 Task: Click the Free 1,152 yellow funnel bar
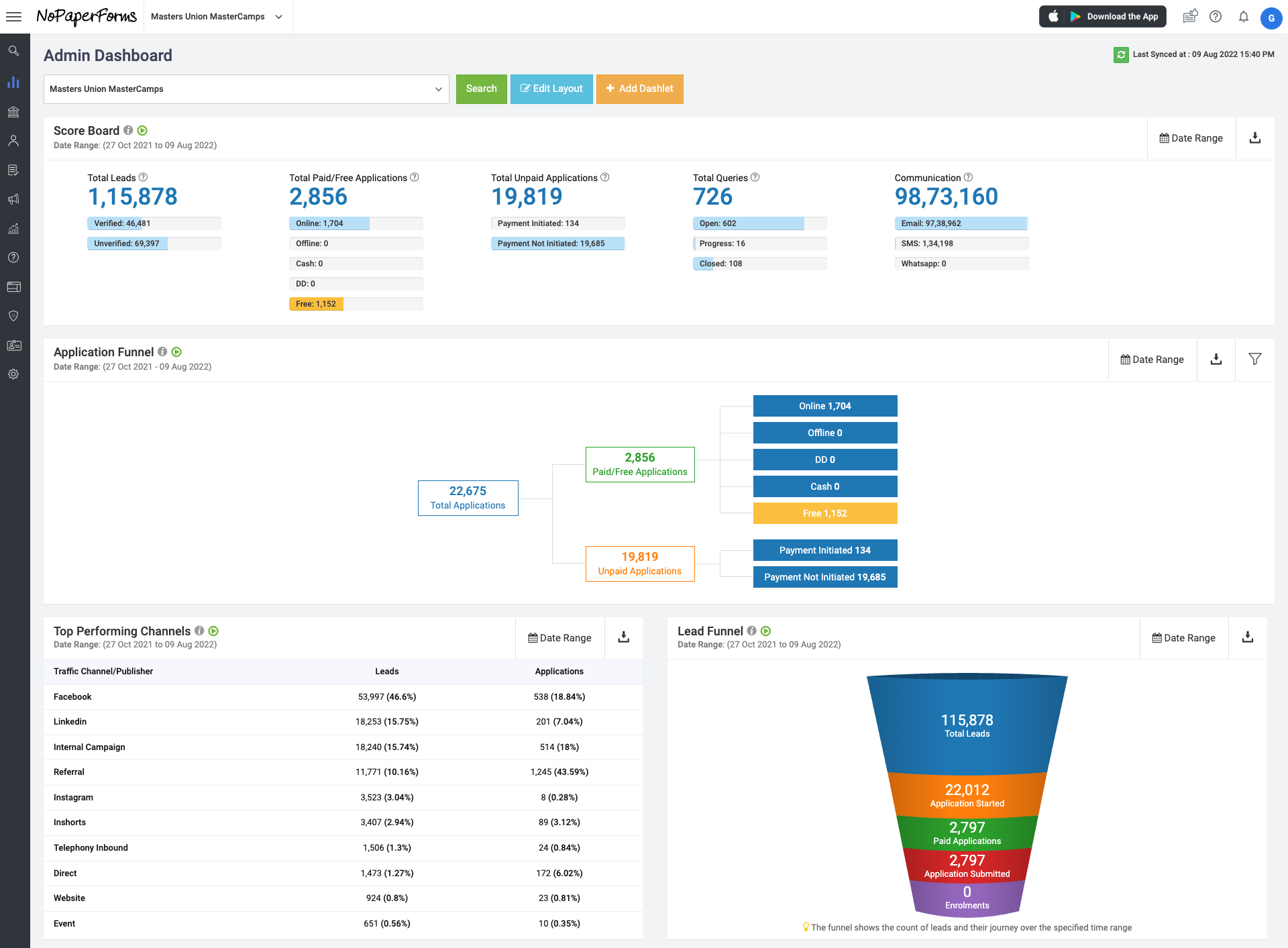824,513
